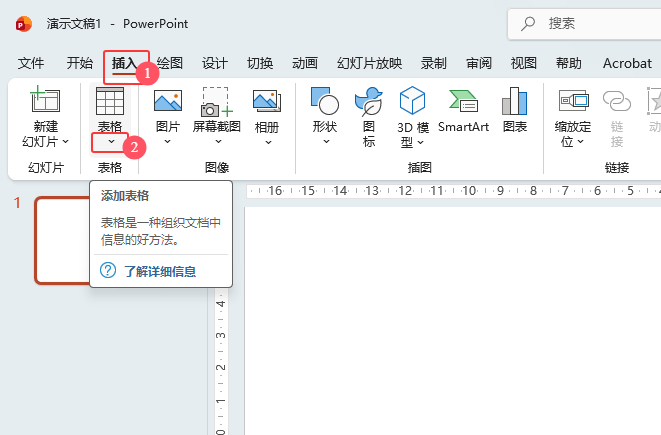The image size is (661, 435).
Task: Click the 演示文稿1 title text
Action: pyautogui.click(x=74, y=24)
